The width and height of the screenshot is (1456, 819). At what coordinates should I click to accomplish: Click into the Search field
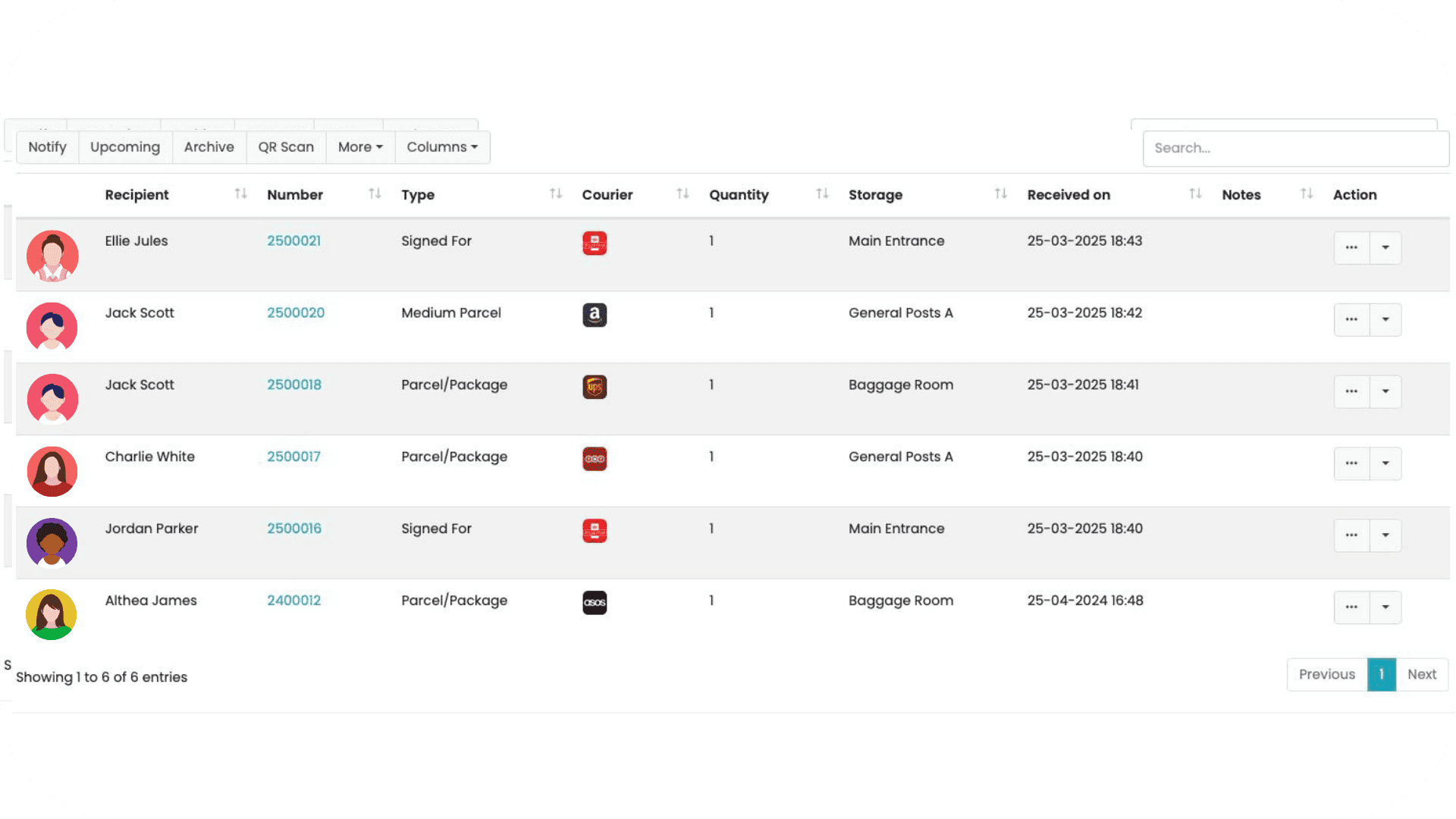[x=1295, y=148]
